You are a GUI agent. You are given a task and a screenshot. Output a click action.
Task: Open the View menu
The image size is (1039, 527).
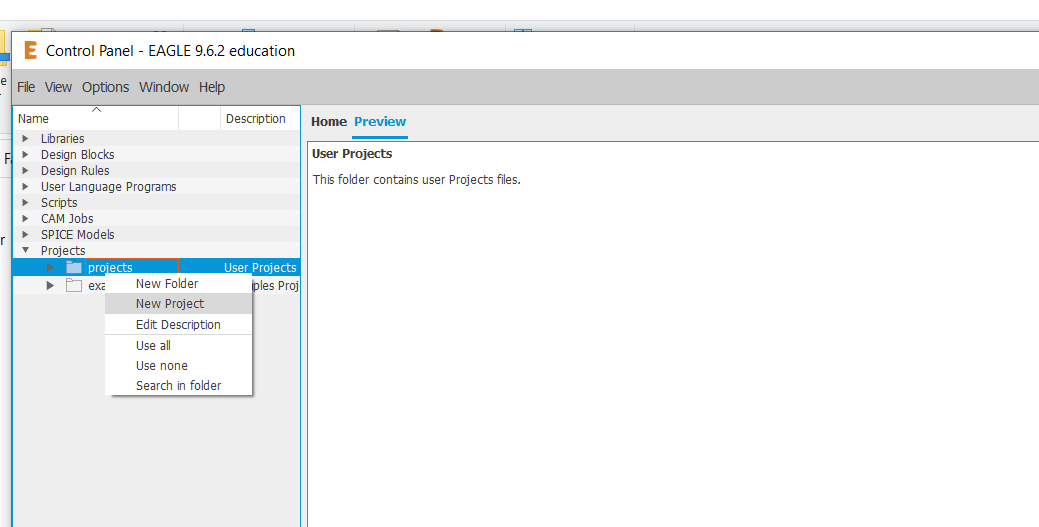(58, 87)
